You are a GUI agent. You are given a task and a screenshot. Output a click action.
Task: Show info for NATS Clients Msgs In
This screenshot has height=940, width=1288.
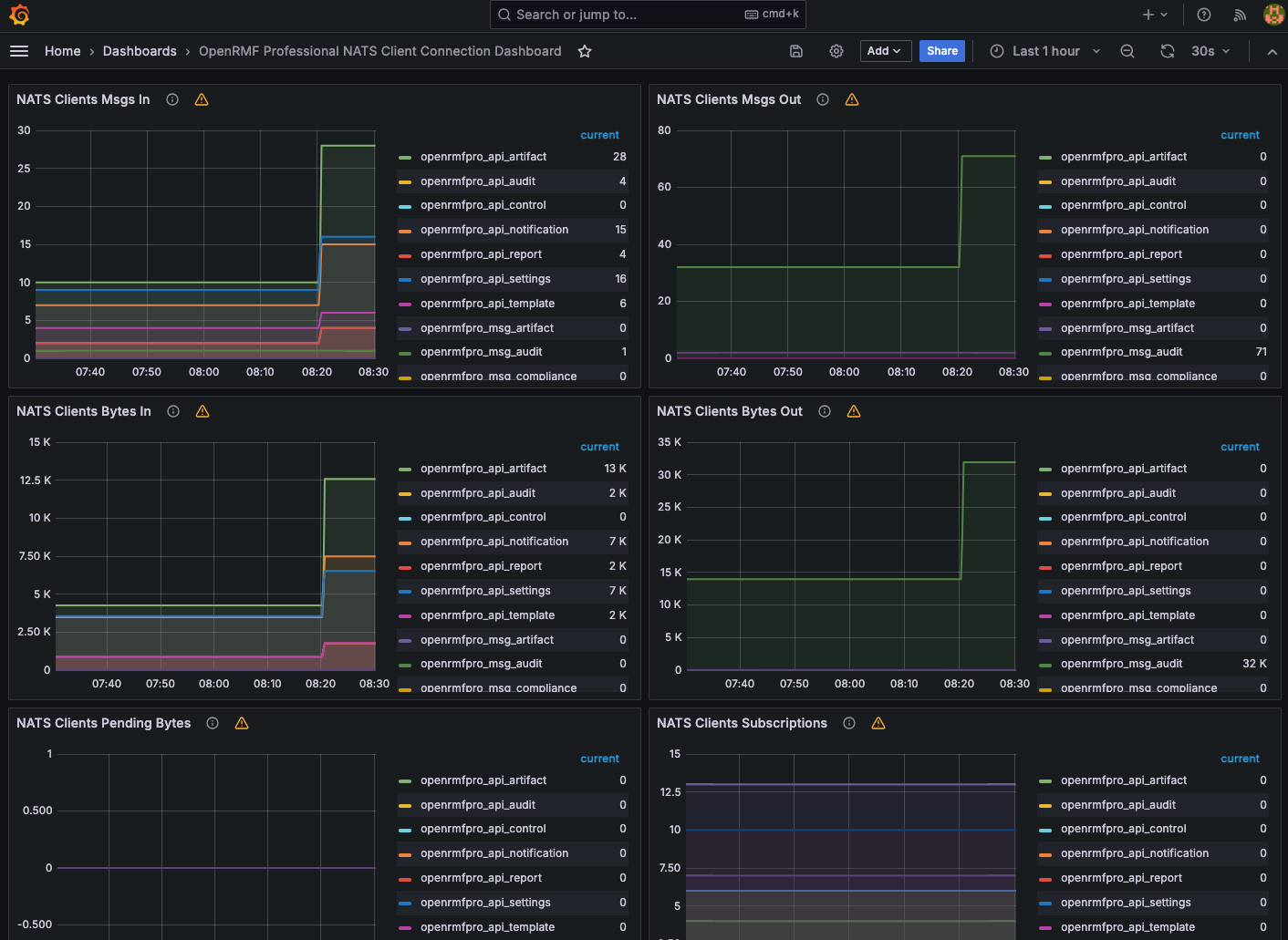[172, 99]
